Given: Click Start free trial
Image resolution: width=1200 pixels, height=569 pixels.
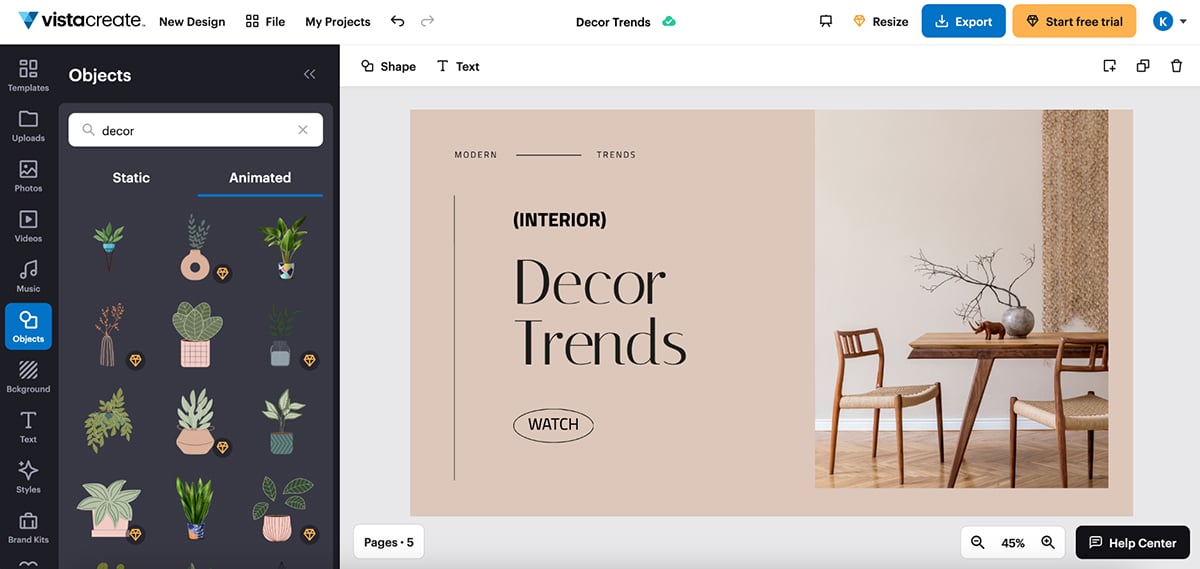Looking at the screenshot, I should coord(1074,21).
